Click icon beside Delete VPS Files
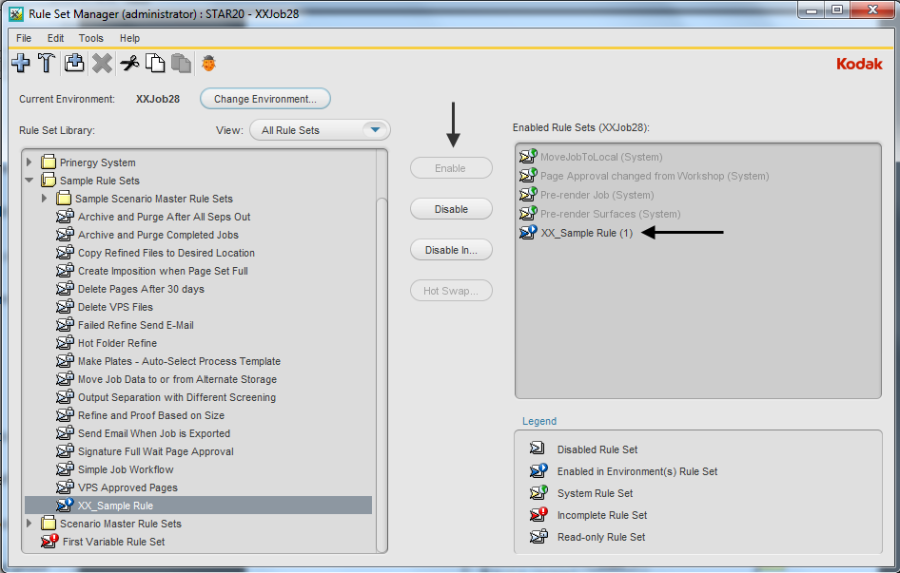The width and height of the screenshot is (900, 573). click(x=65, y=307)
